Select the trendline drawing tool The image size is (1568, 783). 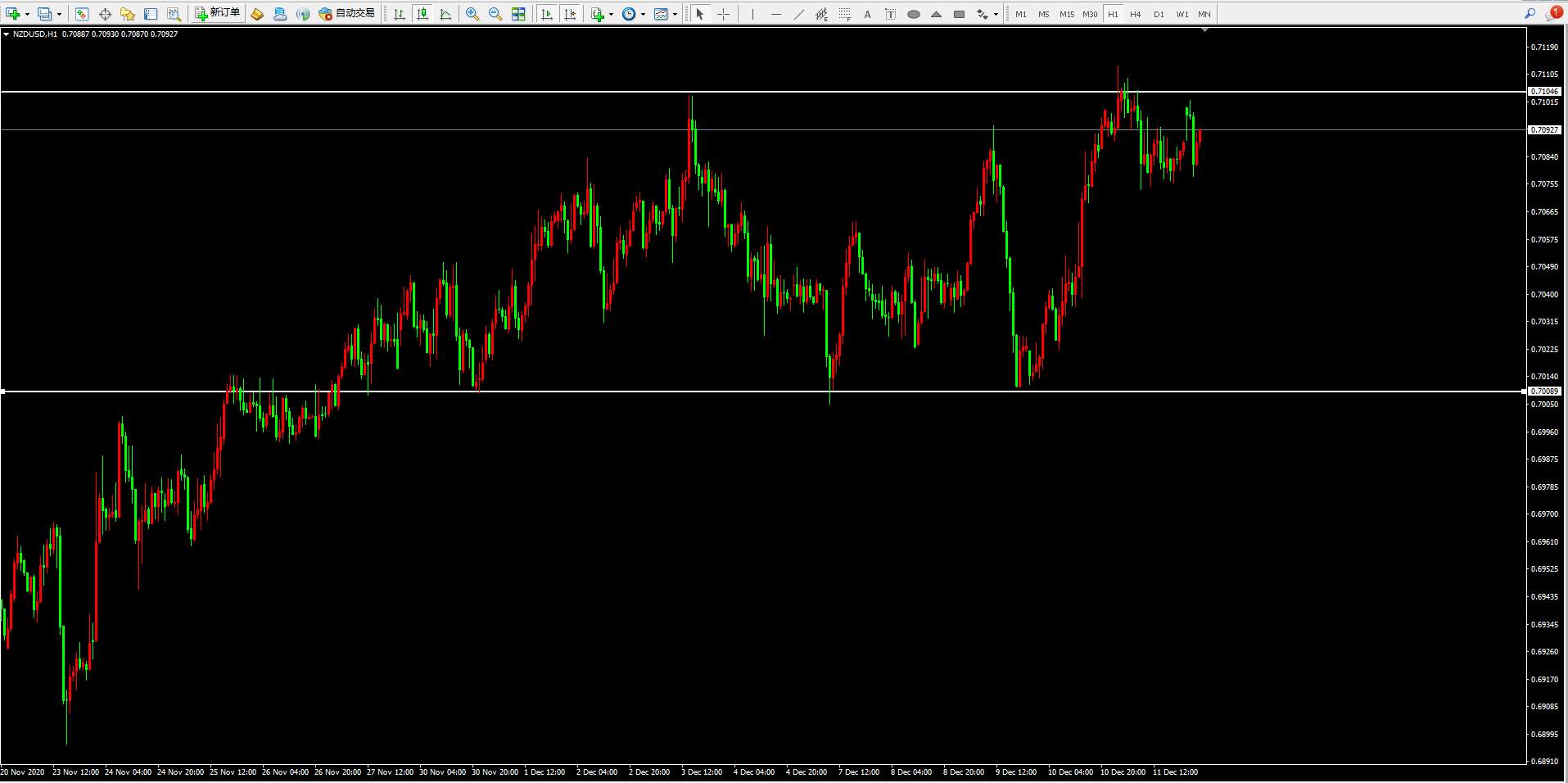[x=798, y=14]
